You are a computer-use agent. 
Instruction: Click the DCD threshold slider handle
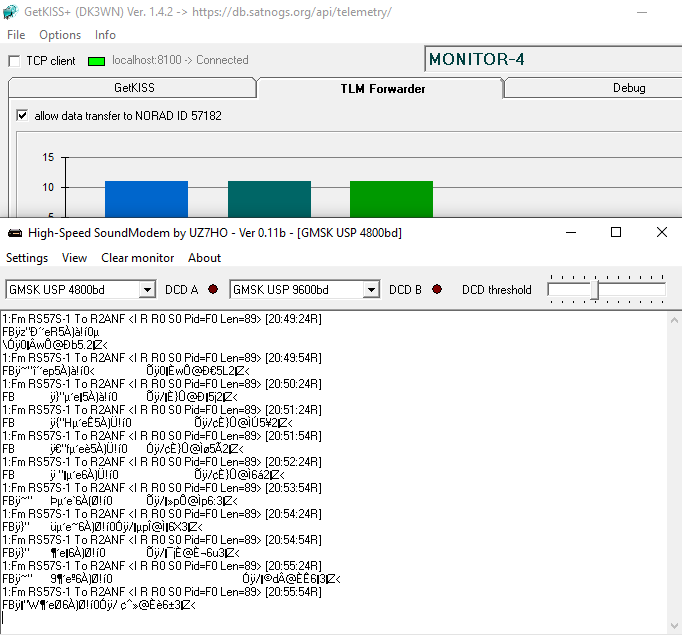tap(595, 290)
